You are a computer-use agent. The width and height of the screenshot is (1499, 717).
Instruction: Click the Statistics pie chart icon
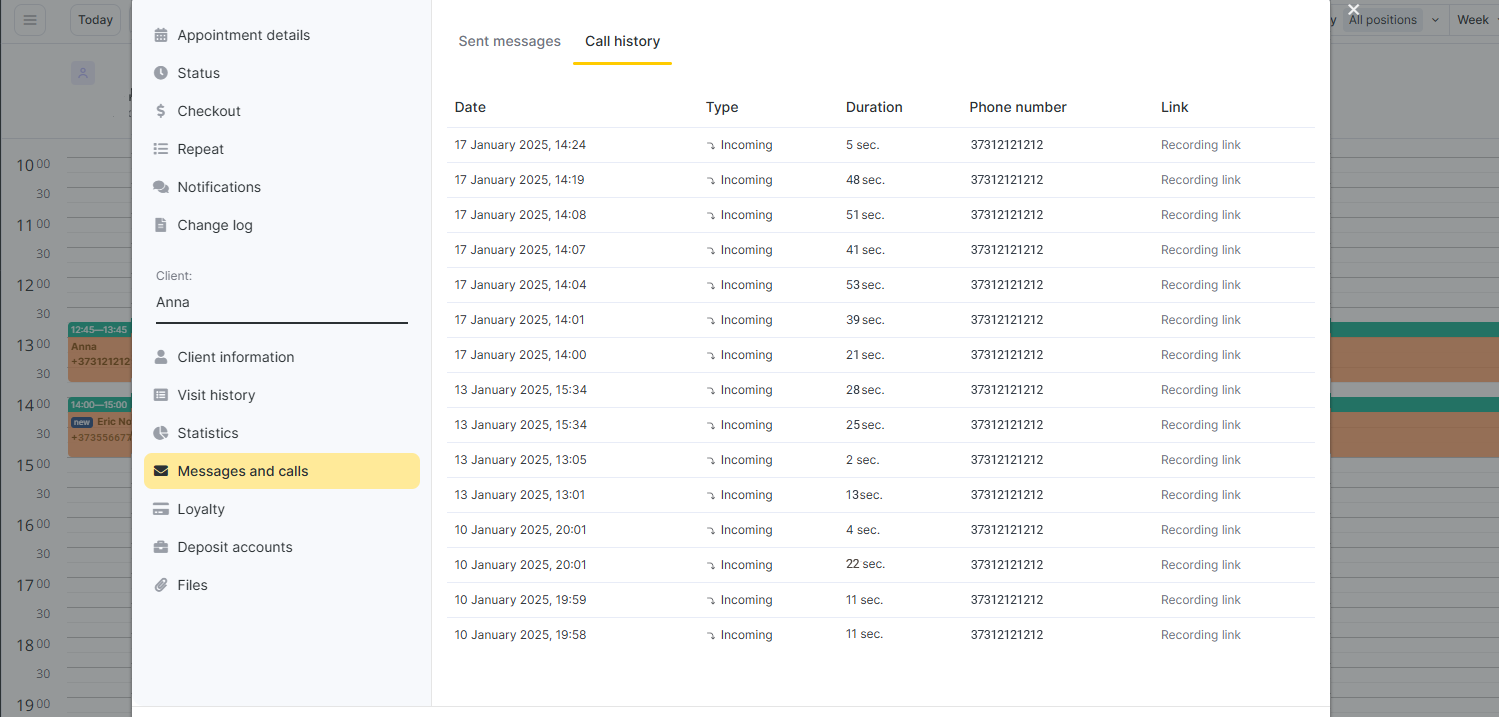pyautogui.click(x=161, y=433)
